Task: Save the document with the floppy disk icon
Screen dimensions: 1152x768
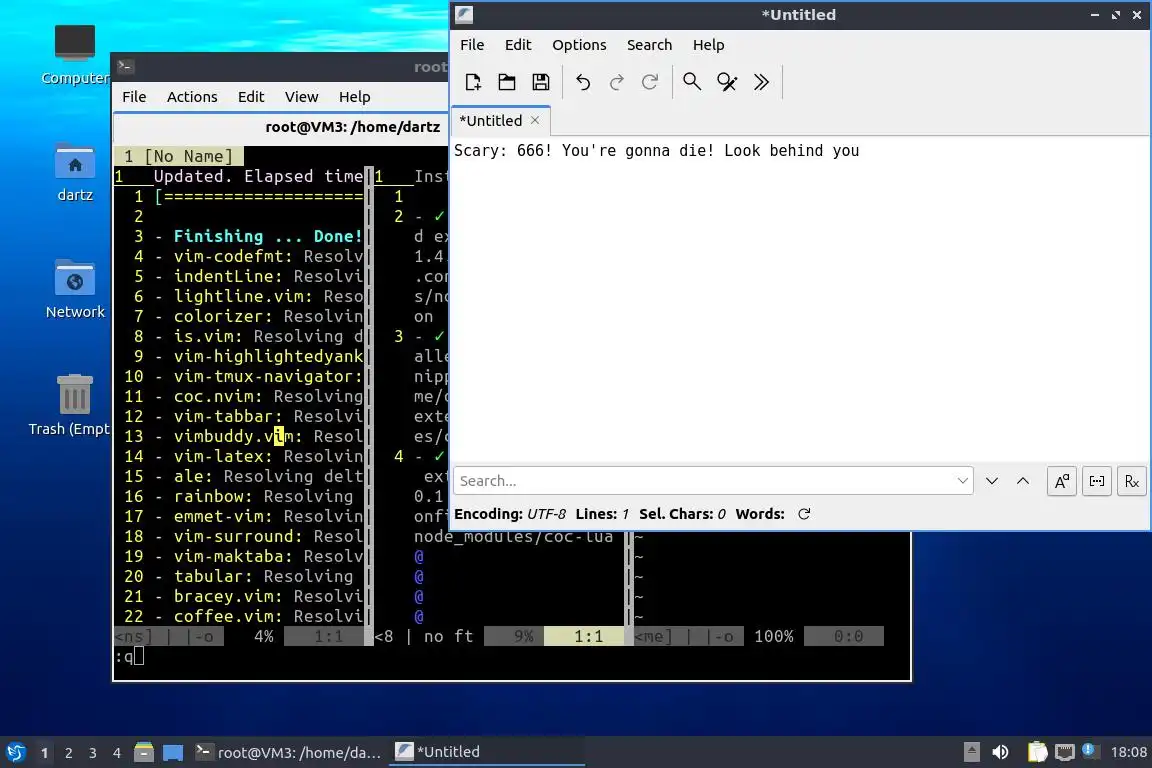Action: click(x=541, y=82)
